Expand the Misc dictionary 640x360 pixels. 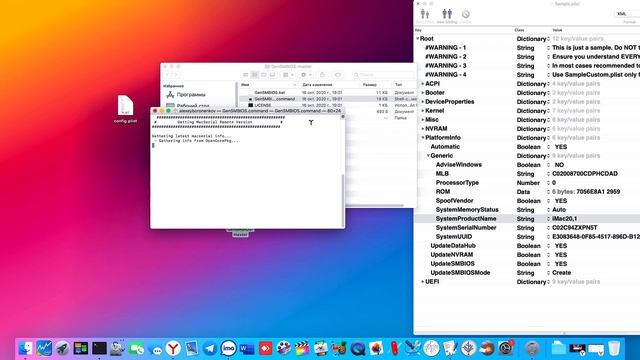[423, 120]
